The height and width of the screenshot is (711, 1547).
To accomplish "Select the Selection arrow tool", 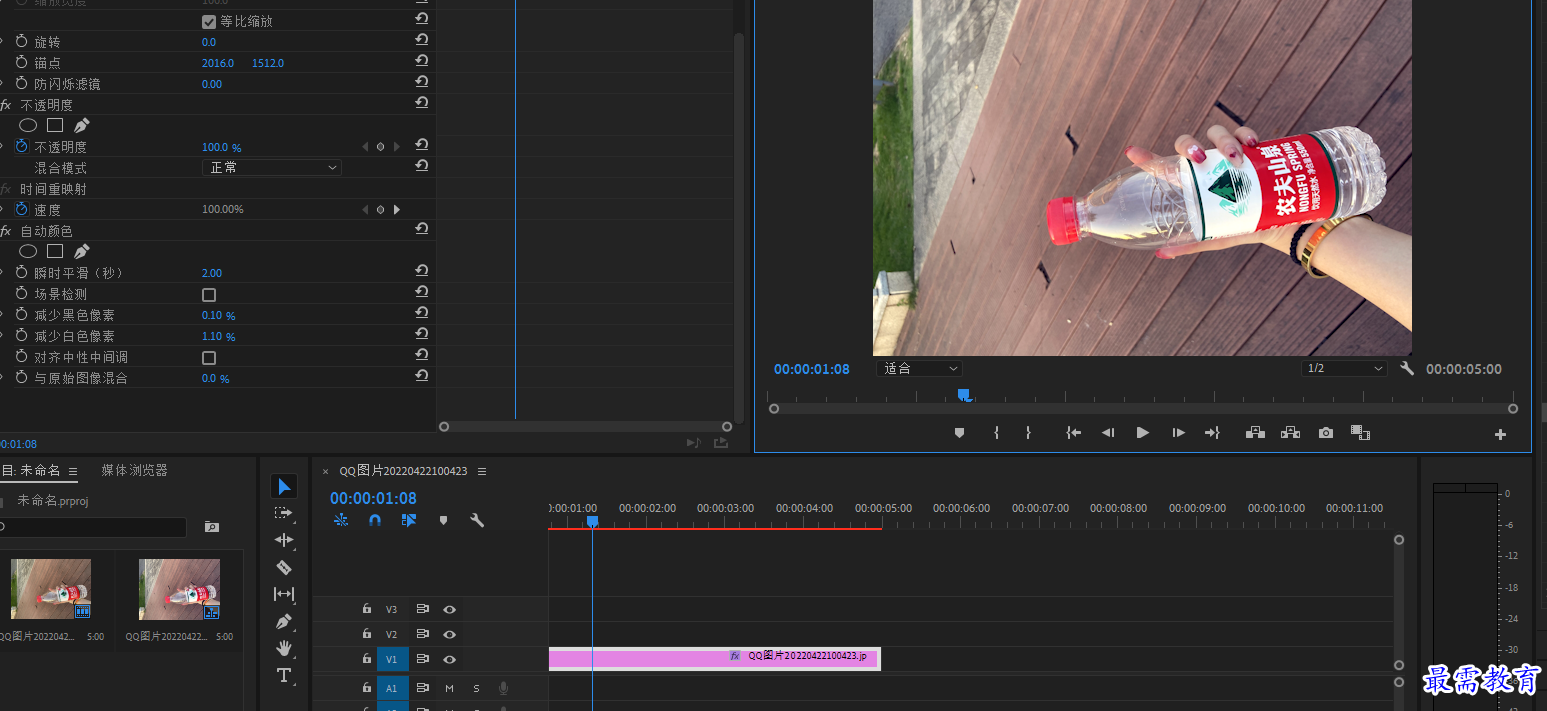I will pyautogui.click(x=284, y=486).
